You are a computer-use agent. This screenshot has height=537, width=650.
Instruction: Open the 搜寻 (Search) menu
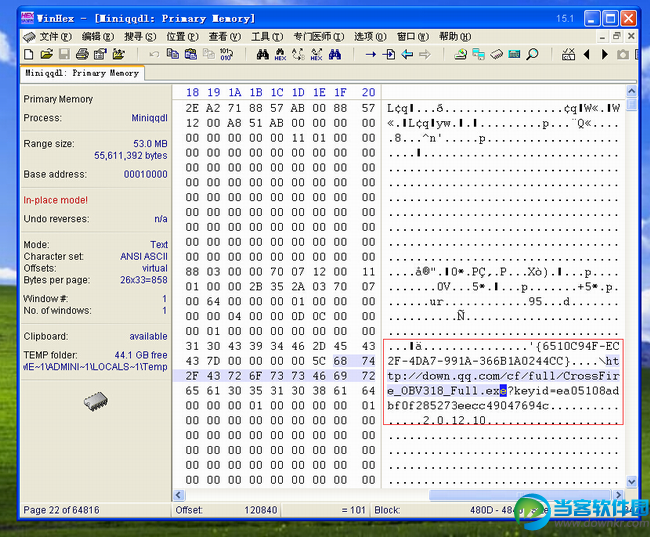point(140,37)
